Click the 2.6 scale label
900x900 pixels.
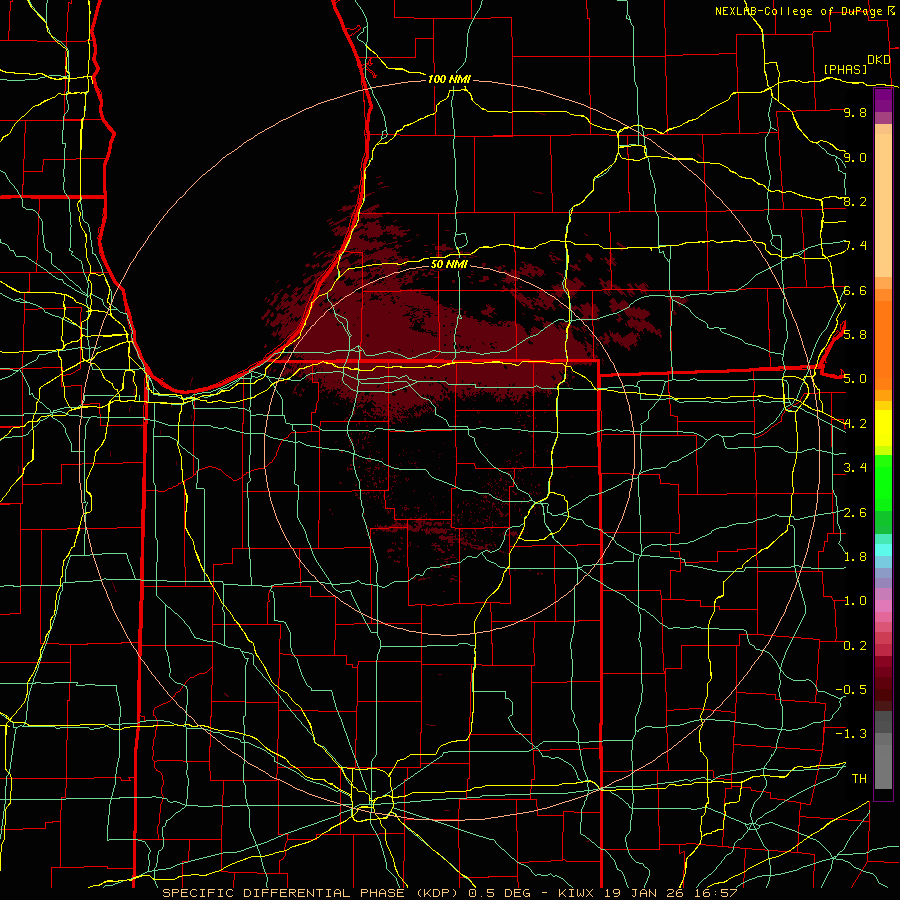pos(855,512)
